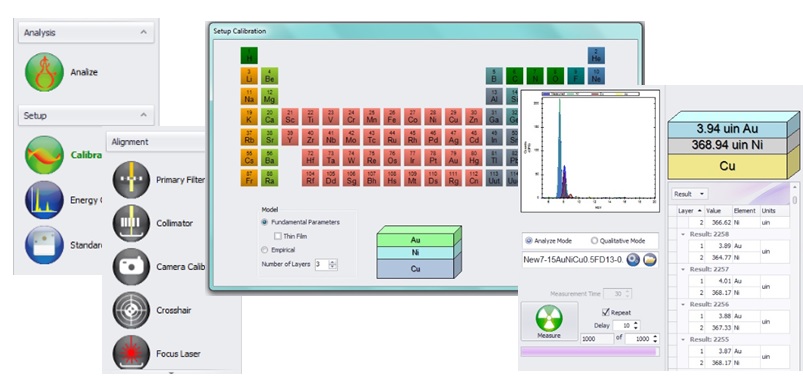Select the Primary Filter alignment icon
The image size is (803, 391).
(131, 180)
